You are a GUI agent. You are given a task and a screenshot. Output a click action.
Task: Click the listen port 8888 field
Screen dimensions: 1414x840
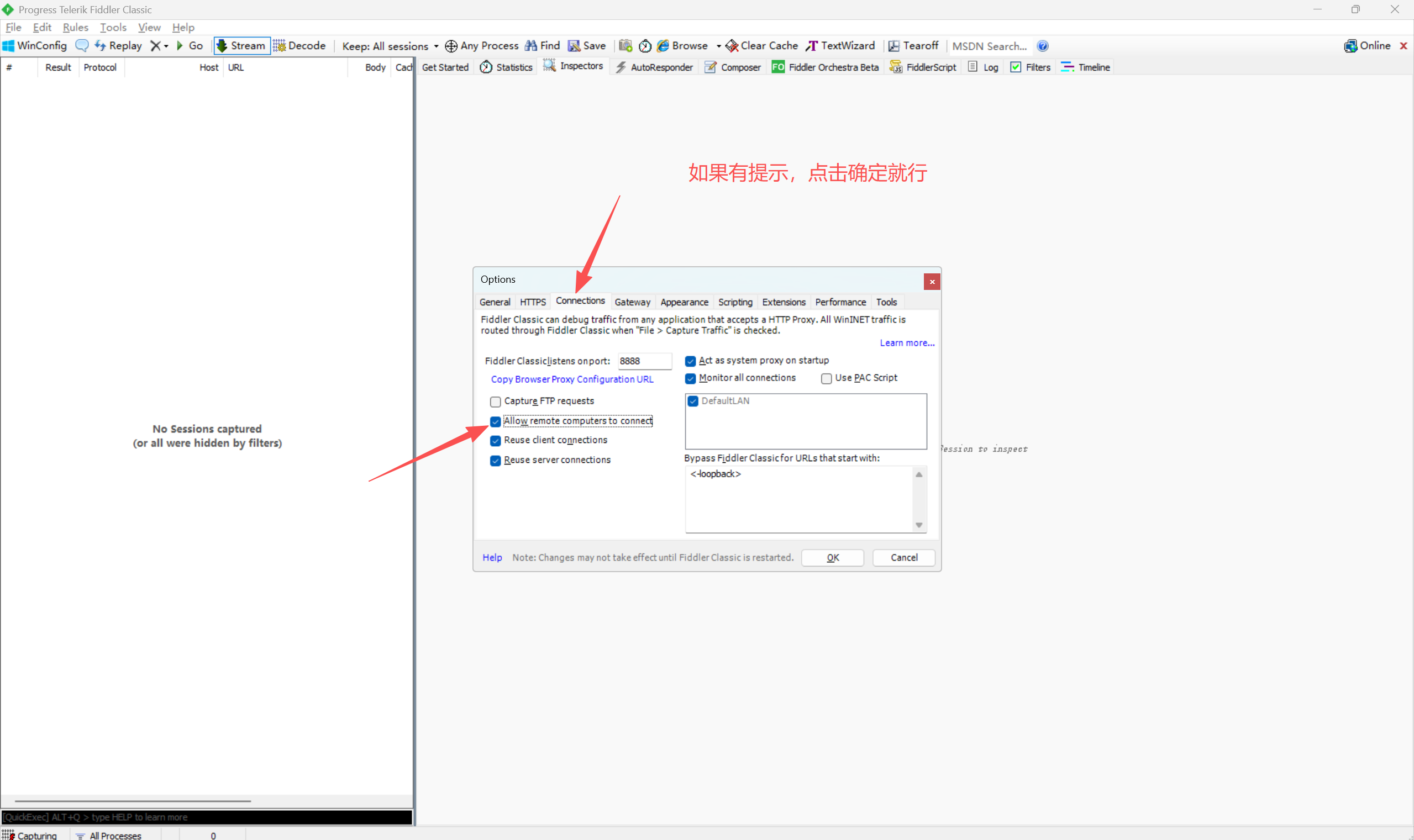643,361
